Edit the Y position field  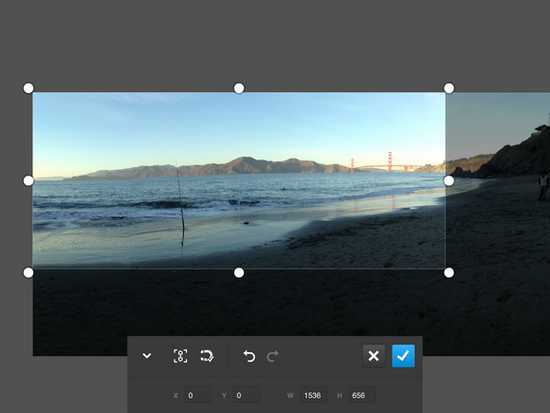pos(246,395)
